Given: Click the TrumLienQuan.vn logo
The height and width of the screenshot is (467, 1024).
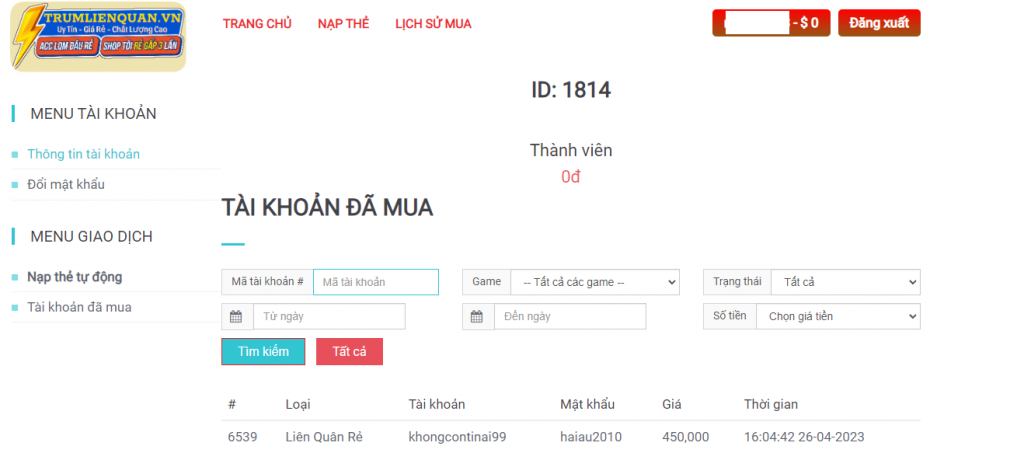Looking at the screenshot, I should (98, 37).
